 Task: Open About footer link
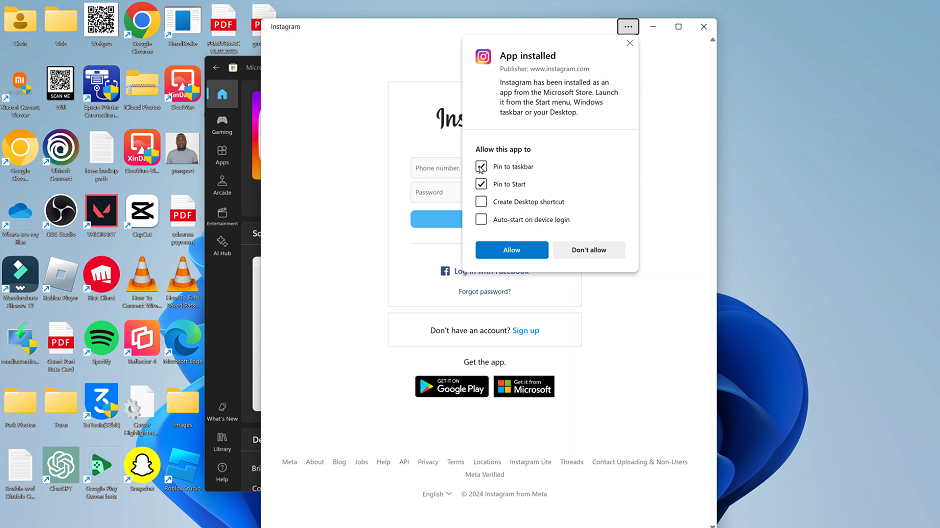pyautogui.click(x=315, y=461)
